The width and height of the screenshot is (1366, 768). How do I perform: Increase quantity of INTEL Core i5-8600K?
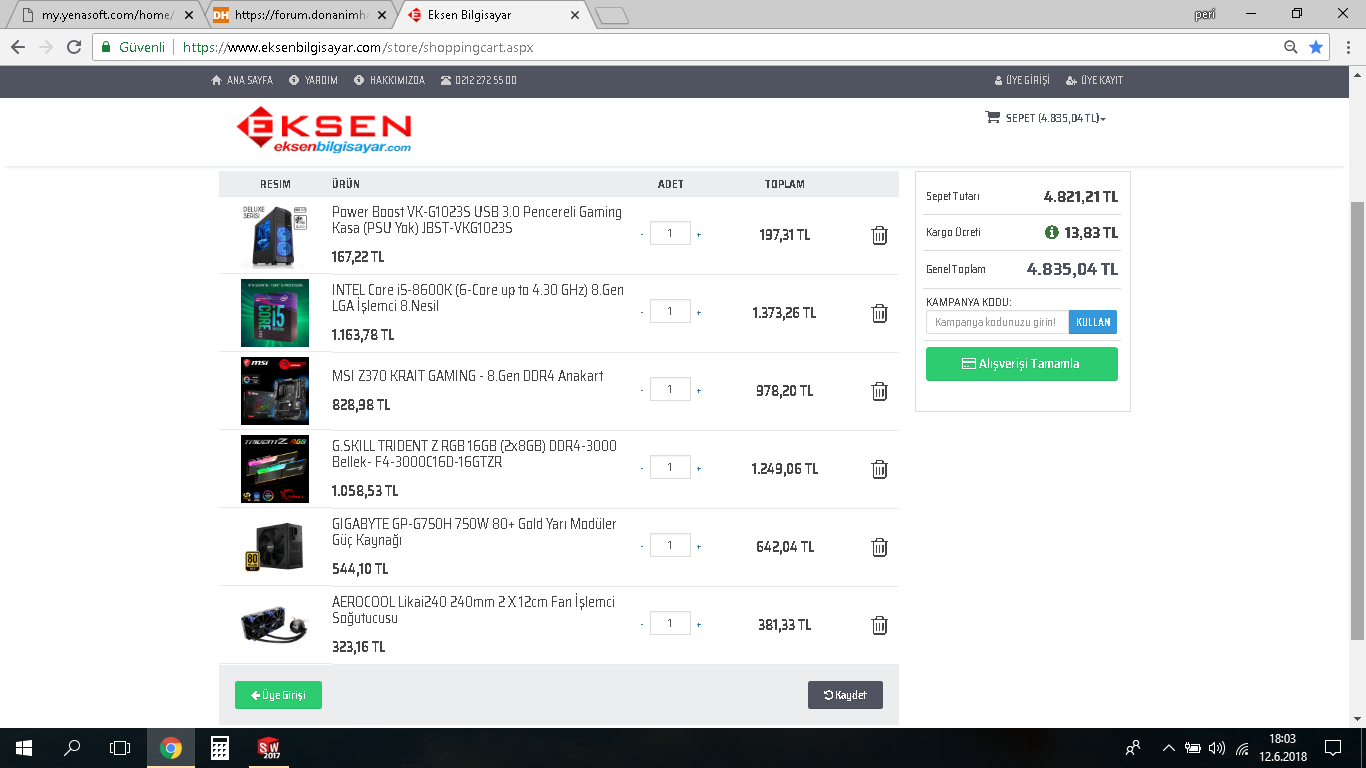coord(699,313)
